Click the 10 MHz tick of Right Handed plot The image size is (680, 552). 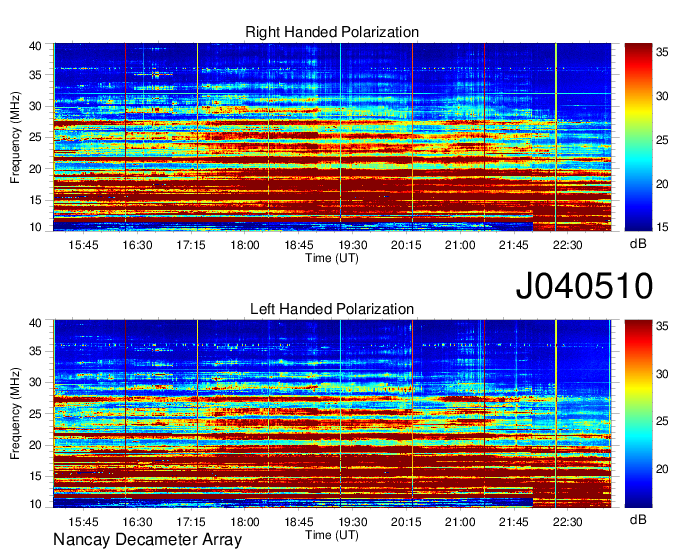[35, 227]
